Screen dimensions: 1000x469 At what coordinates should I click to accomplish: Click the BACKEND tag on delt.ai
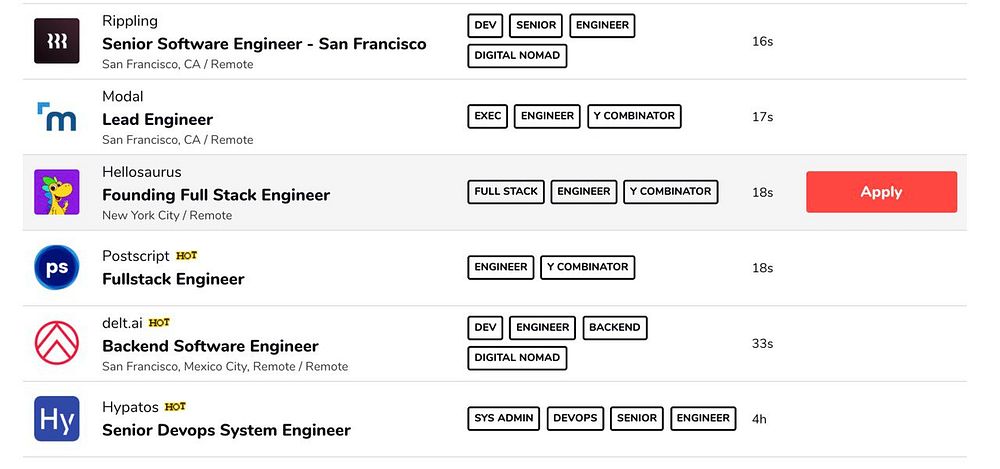pos(615,327)
